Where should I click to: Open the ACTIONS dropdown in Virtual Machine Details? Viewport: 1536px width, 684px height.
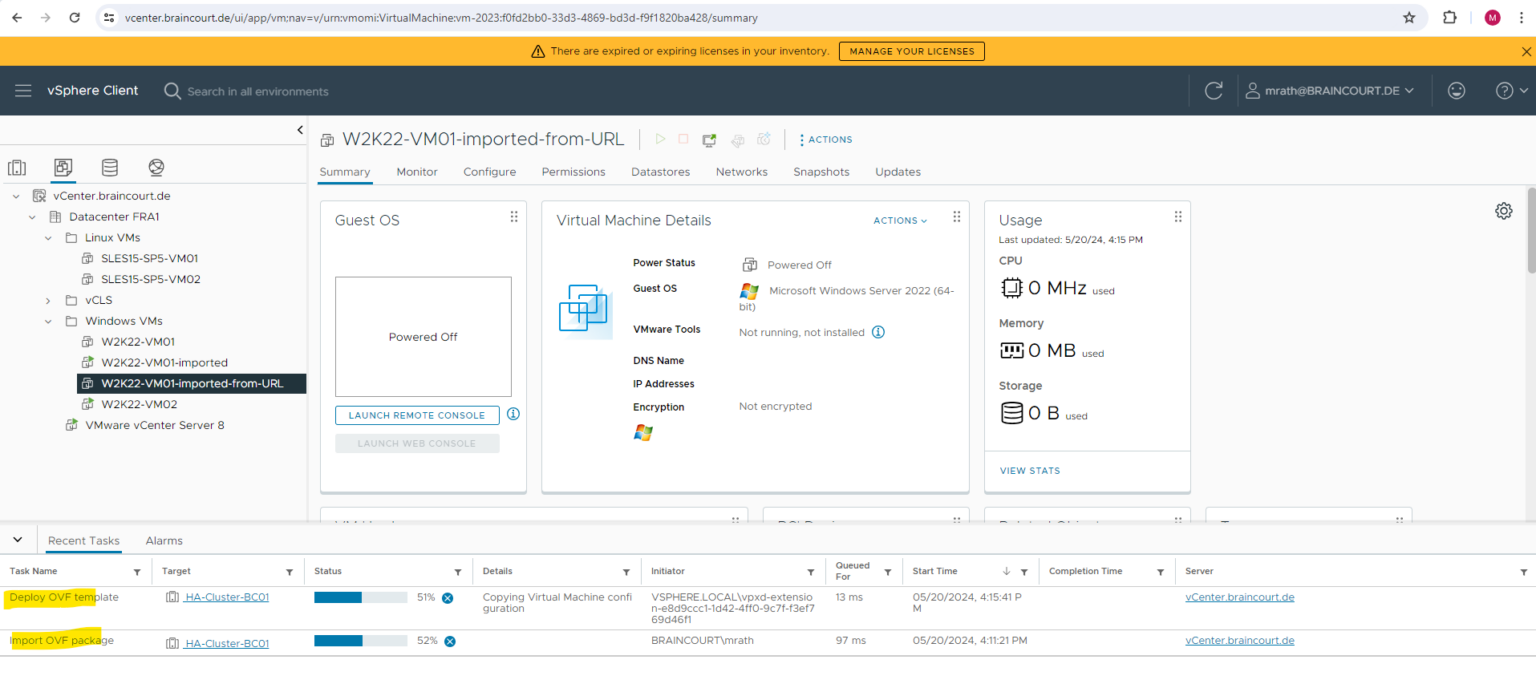pos(898,220)
